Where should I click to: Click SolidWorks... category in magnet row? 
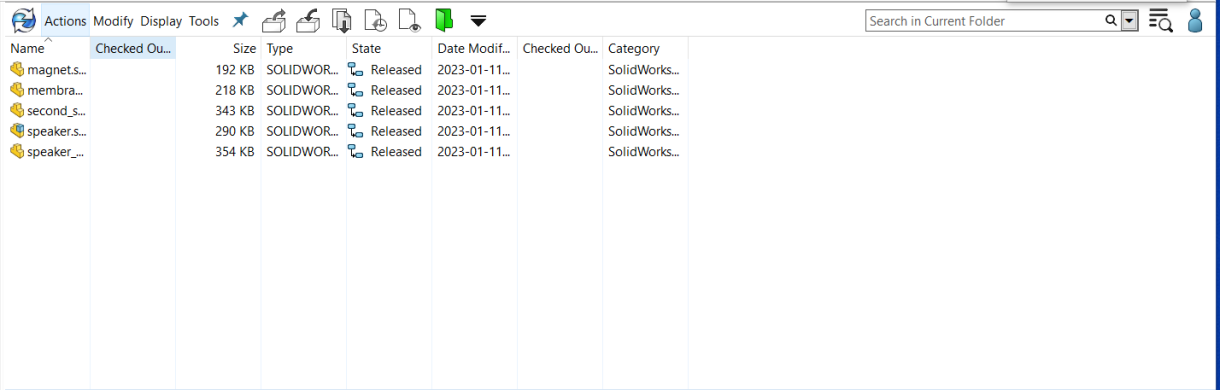click(x=644, y=70)
